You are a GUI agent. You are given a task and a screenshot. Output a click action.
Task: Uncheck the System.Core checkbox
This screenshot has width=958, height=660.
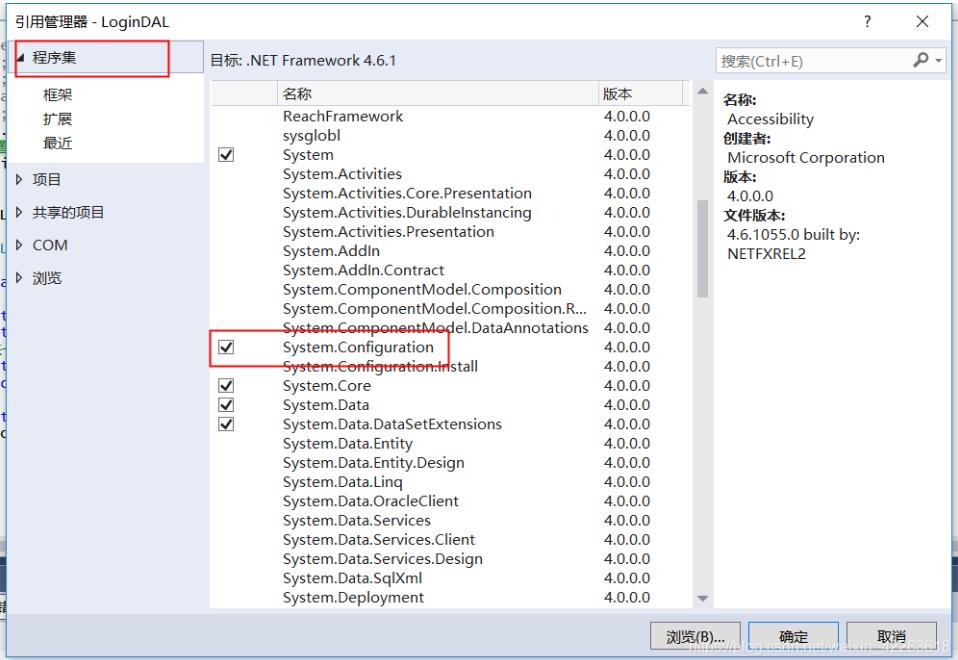click(226, 386)
